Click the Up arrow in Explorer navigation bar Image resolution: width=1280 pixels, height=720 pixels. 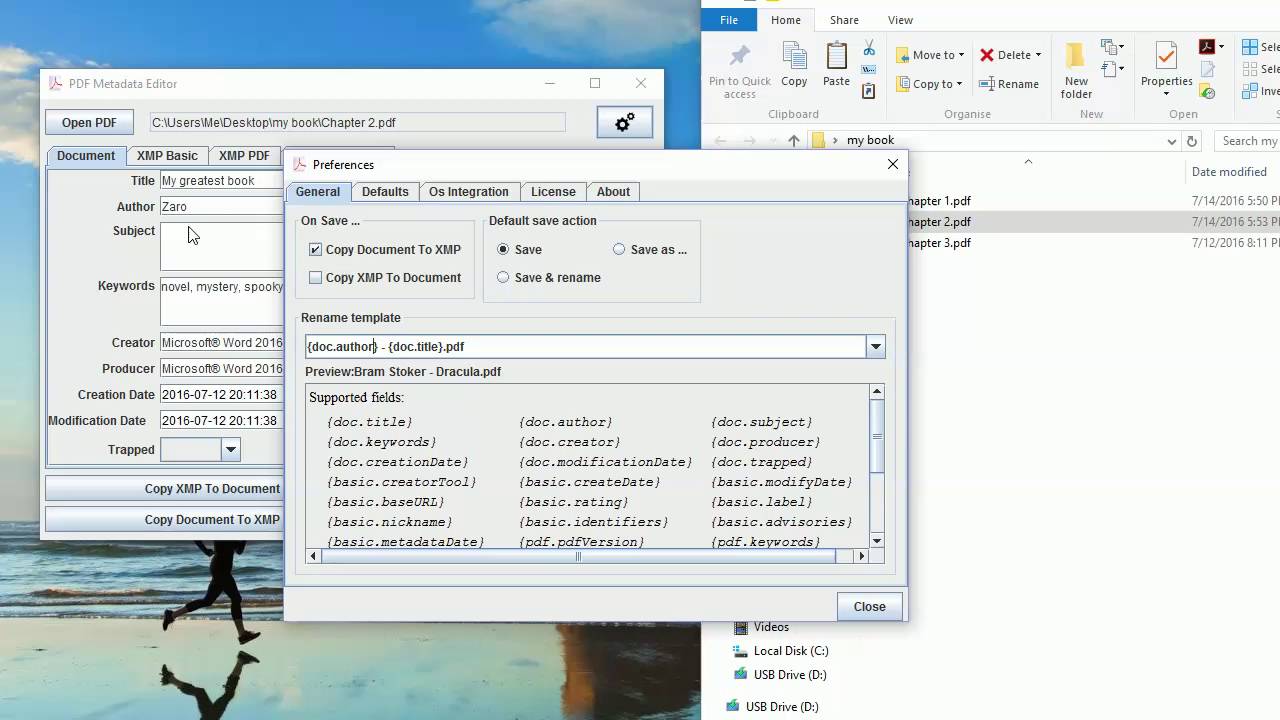coord(794,141)
